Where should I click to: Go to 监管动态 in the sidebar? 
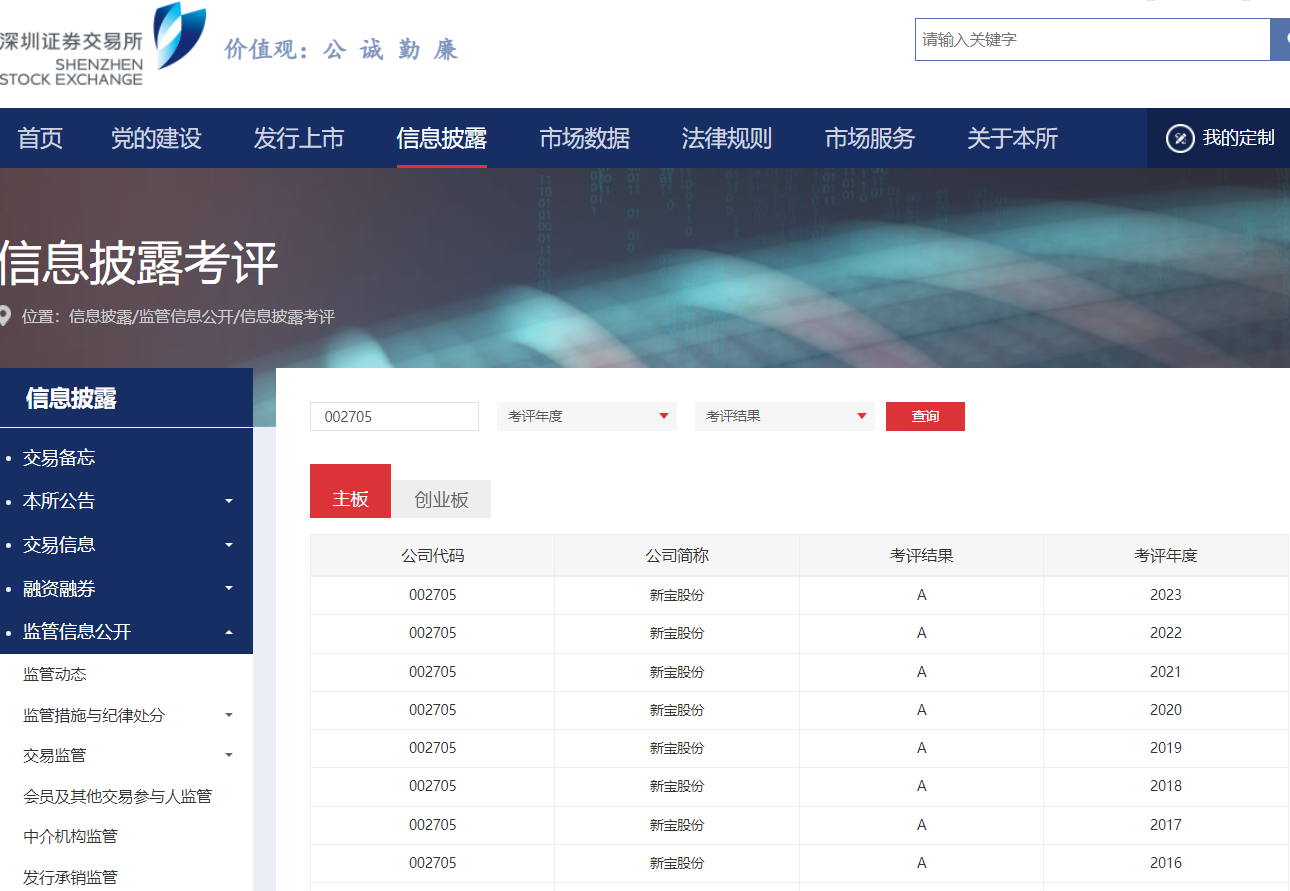click(55, 675)
